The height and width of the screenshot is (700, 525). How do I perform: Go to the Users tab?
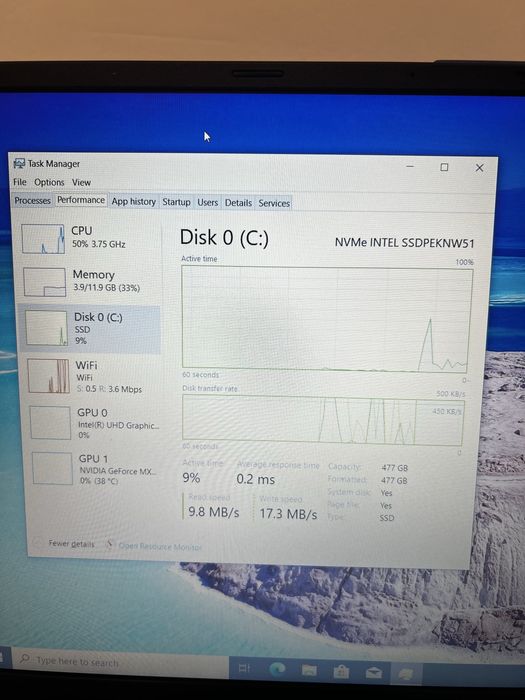click(208, 203)
